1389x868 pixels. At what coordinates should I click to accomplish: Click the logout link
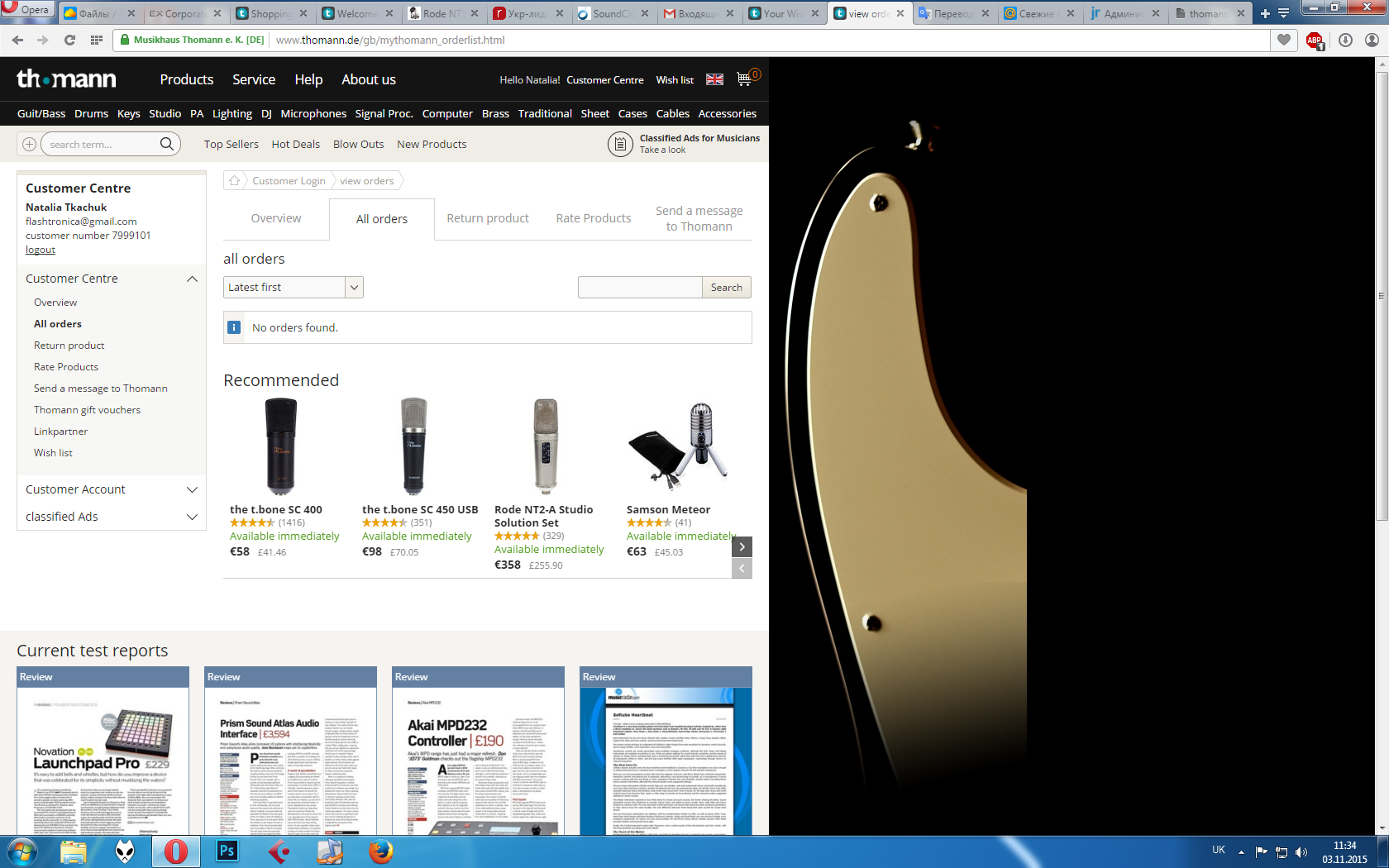click(41, 250)
